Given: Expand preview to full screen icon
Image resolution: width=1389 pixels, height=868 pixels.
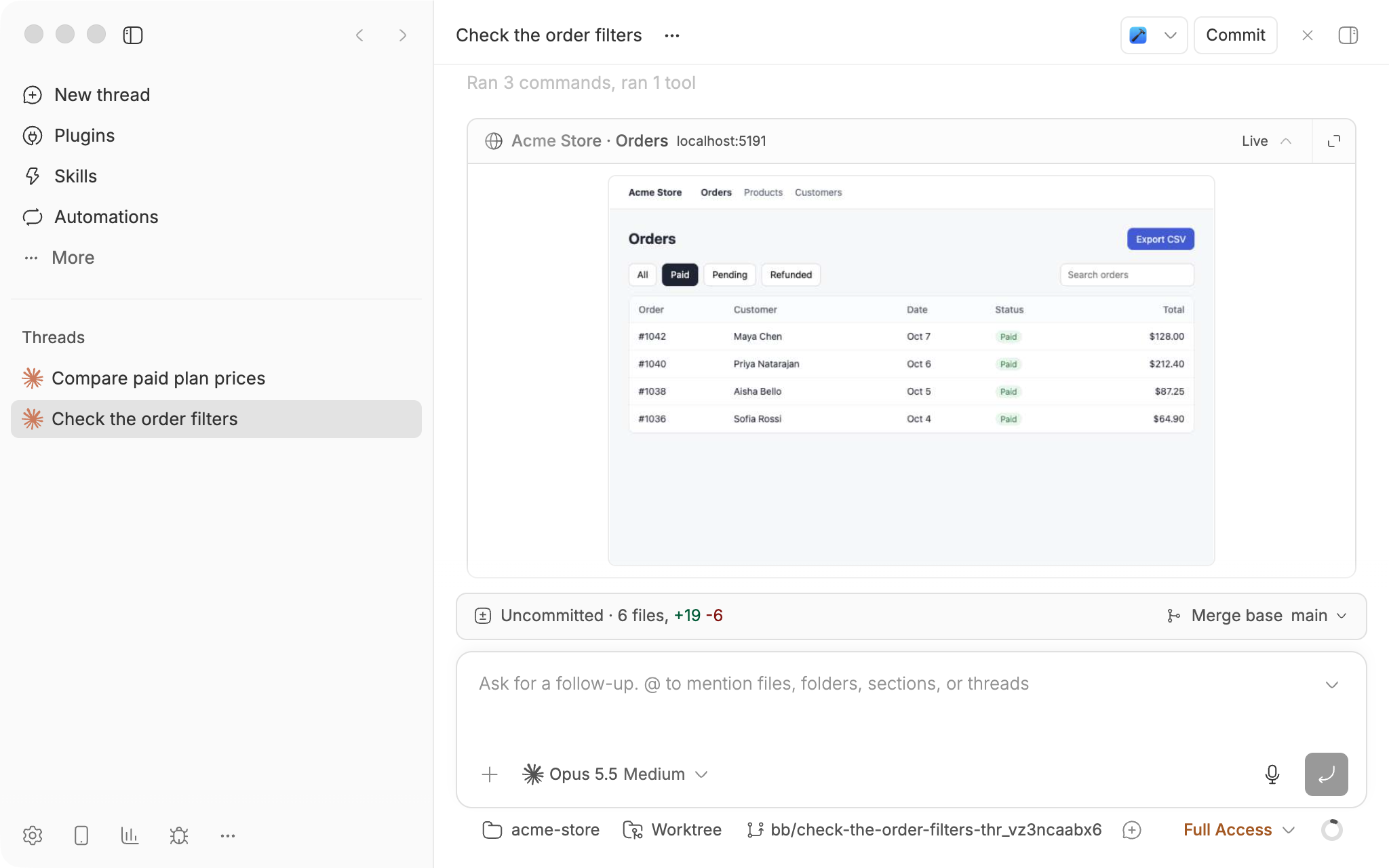Looking at the screenshot, I should point(1334,141).
